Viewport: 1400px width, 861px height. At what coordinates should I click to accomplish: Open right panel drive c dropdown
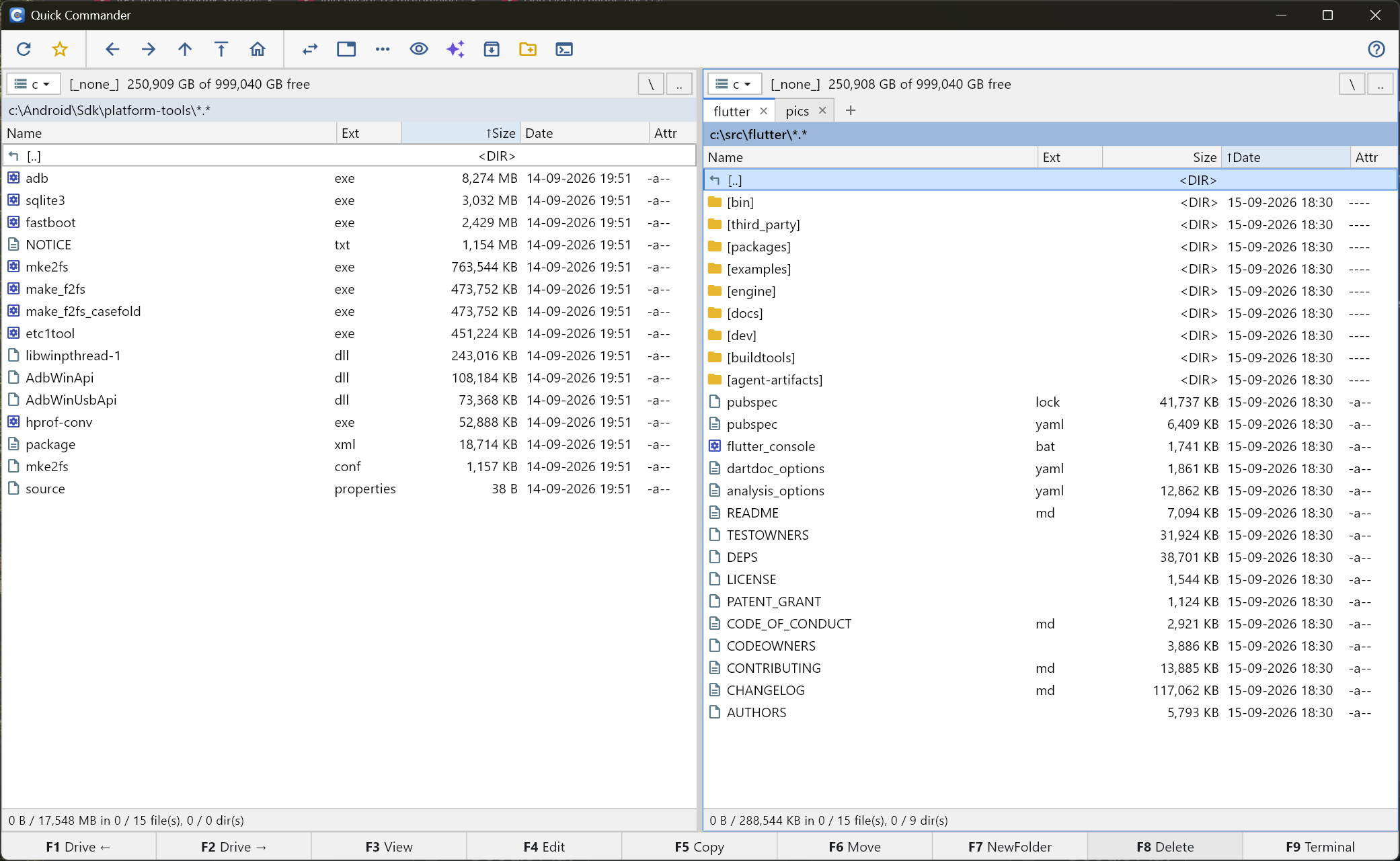[734, 84]
